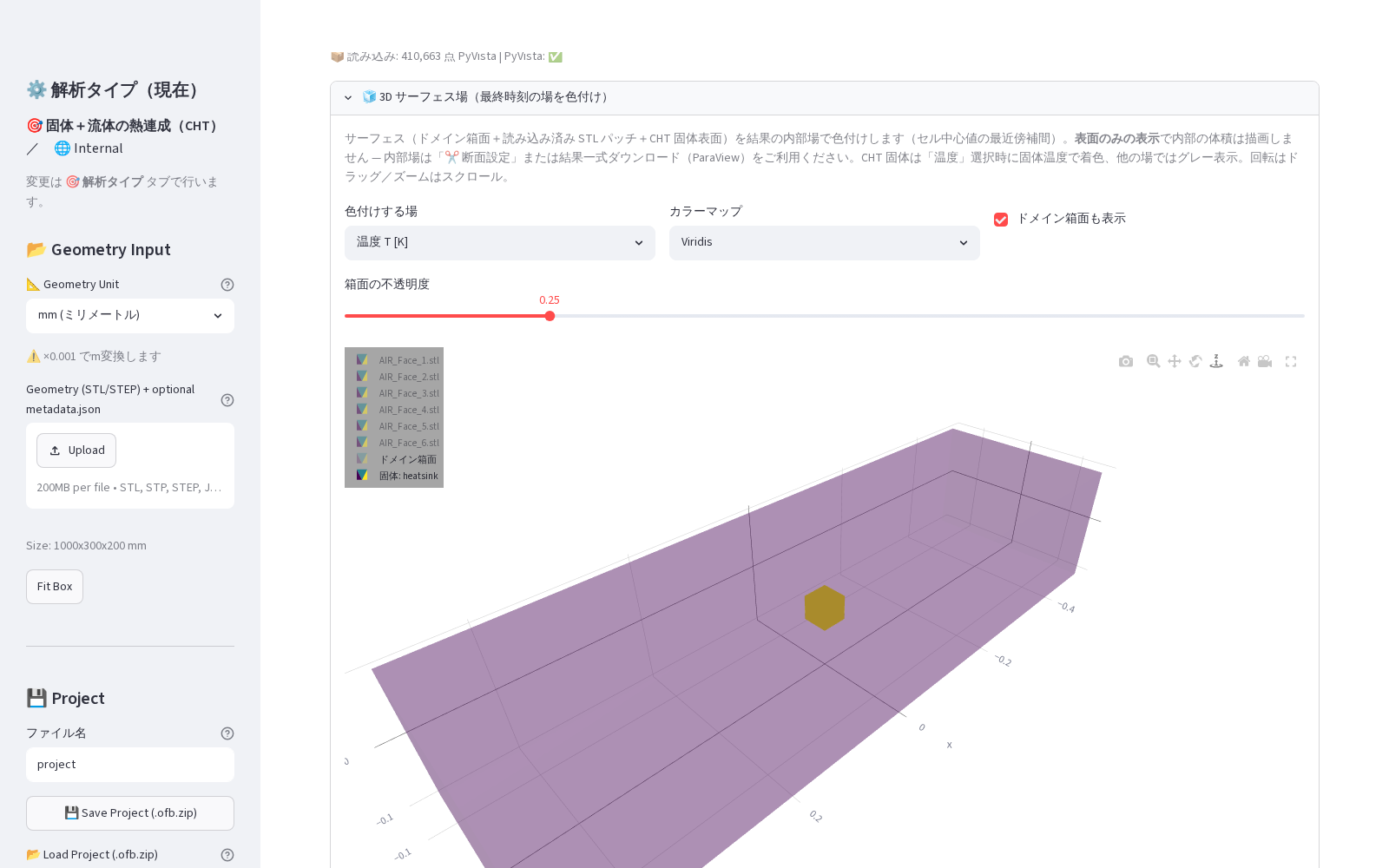Open the 3D plot in fullscreen

(1291, 361)
